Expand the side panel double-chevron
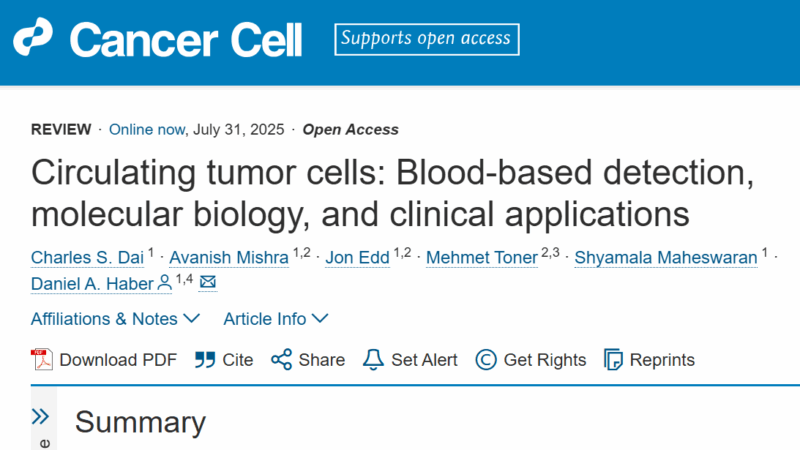This screenshot has height=450, width=800. pos(40,416)
